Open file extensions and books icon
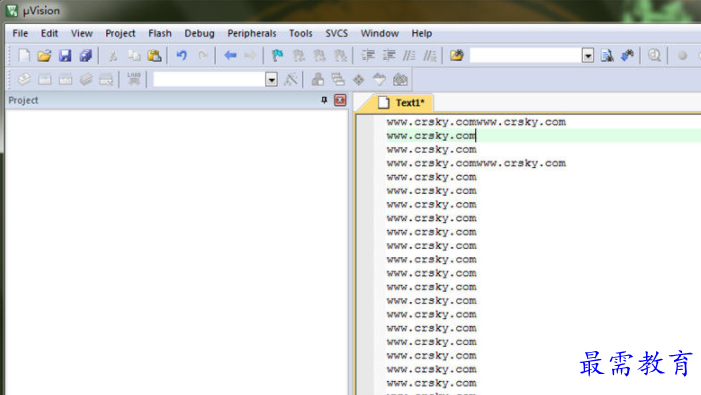701x395 pixels. point(318,80)
